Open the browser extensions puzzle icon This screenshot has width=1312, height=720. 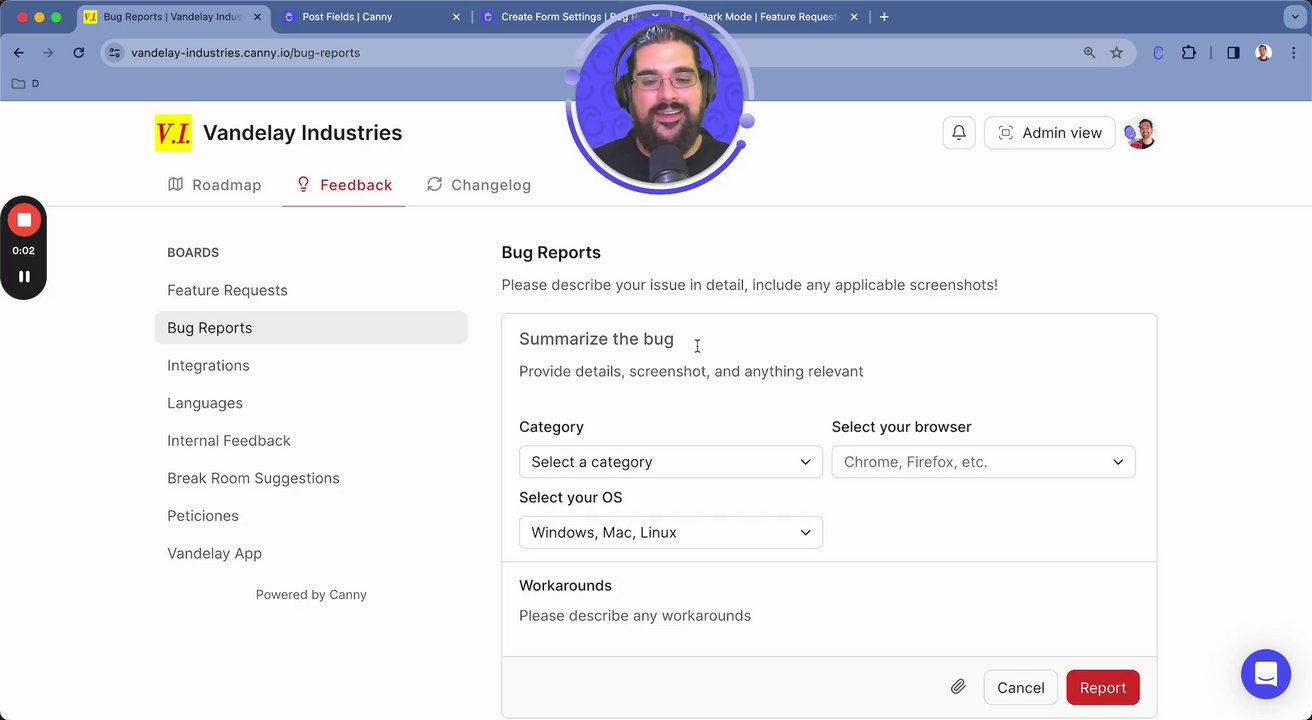click(x=1188, y=53)
